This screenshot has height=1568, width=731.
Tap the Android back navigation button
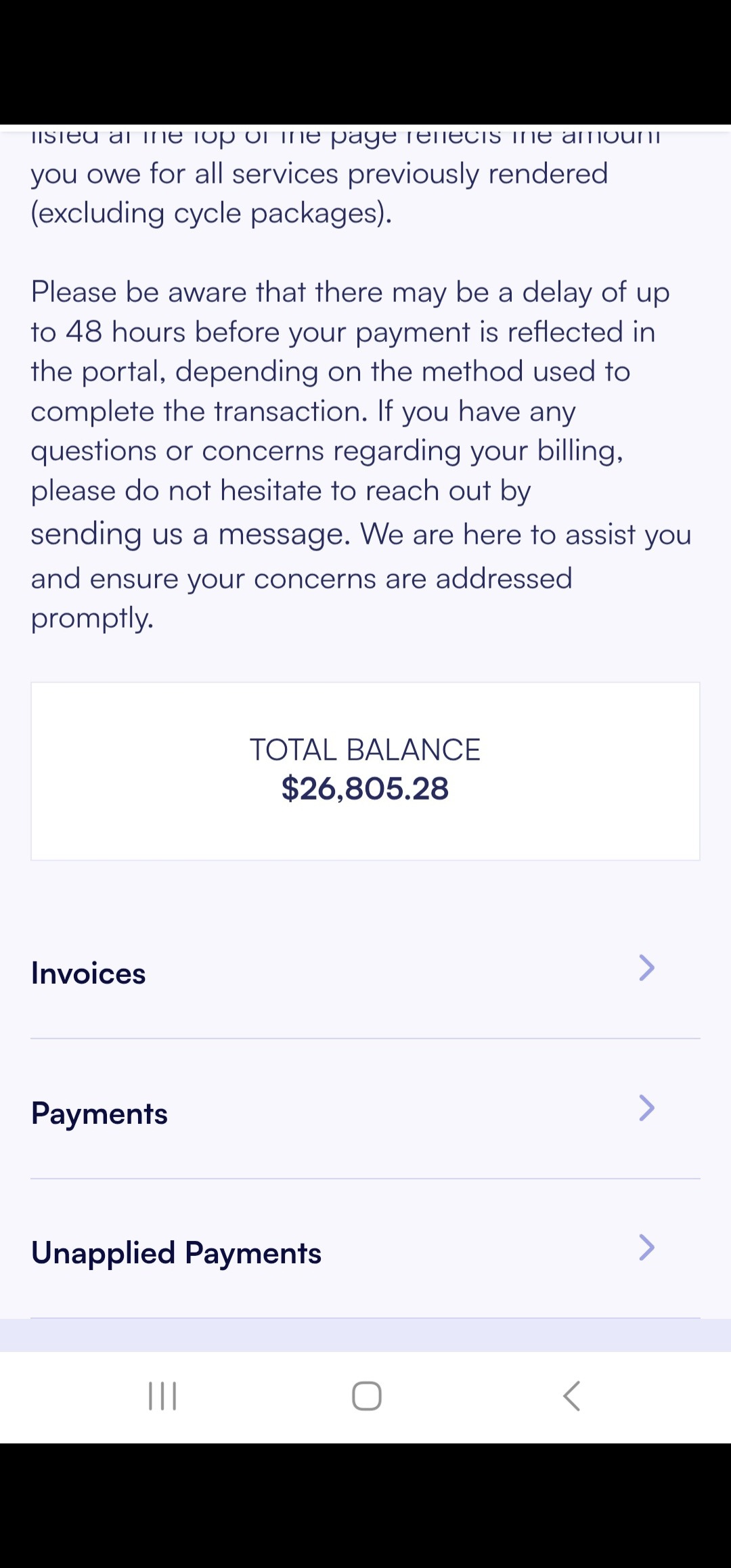pos(572,1395)
